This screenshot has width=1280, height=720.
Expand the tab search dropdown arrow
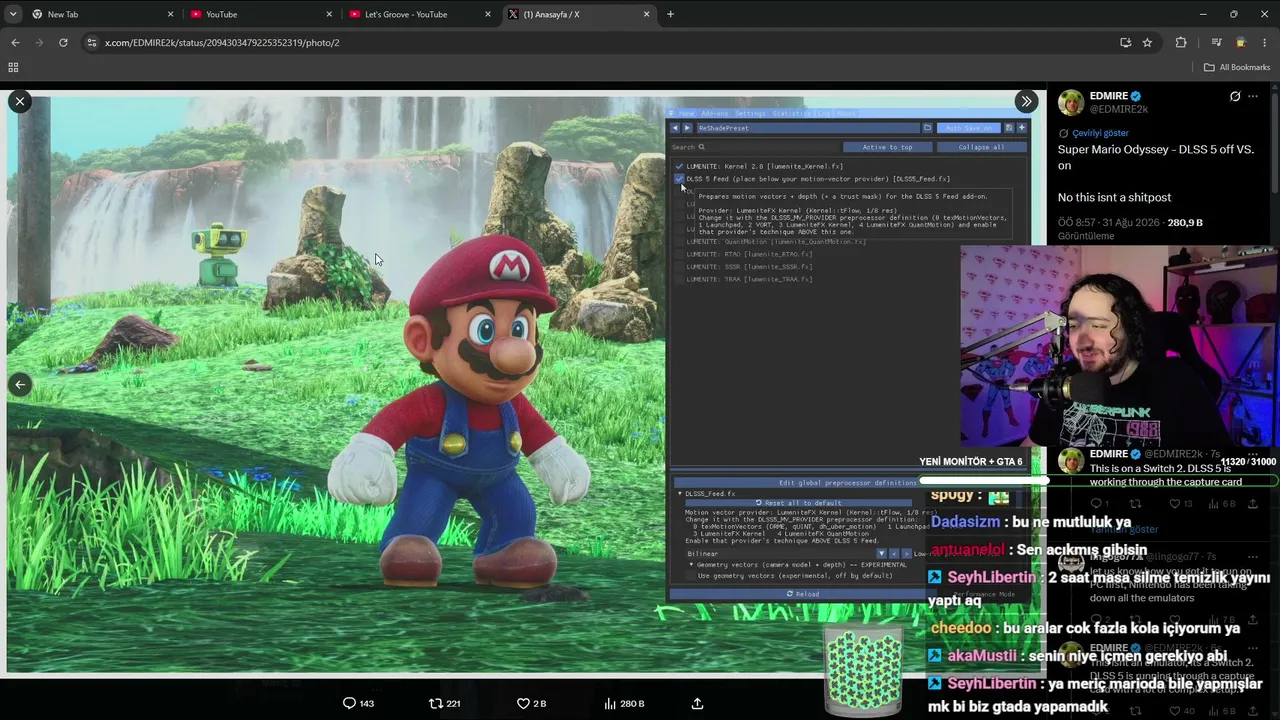coord(14,14)
